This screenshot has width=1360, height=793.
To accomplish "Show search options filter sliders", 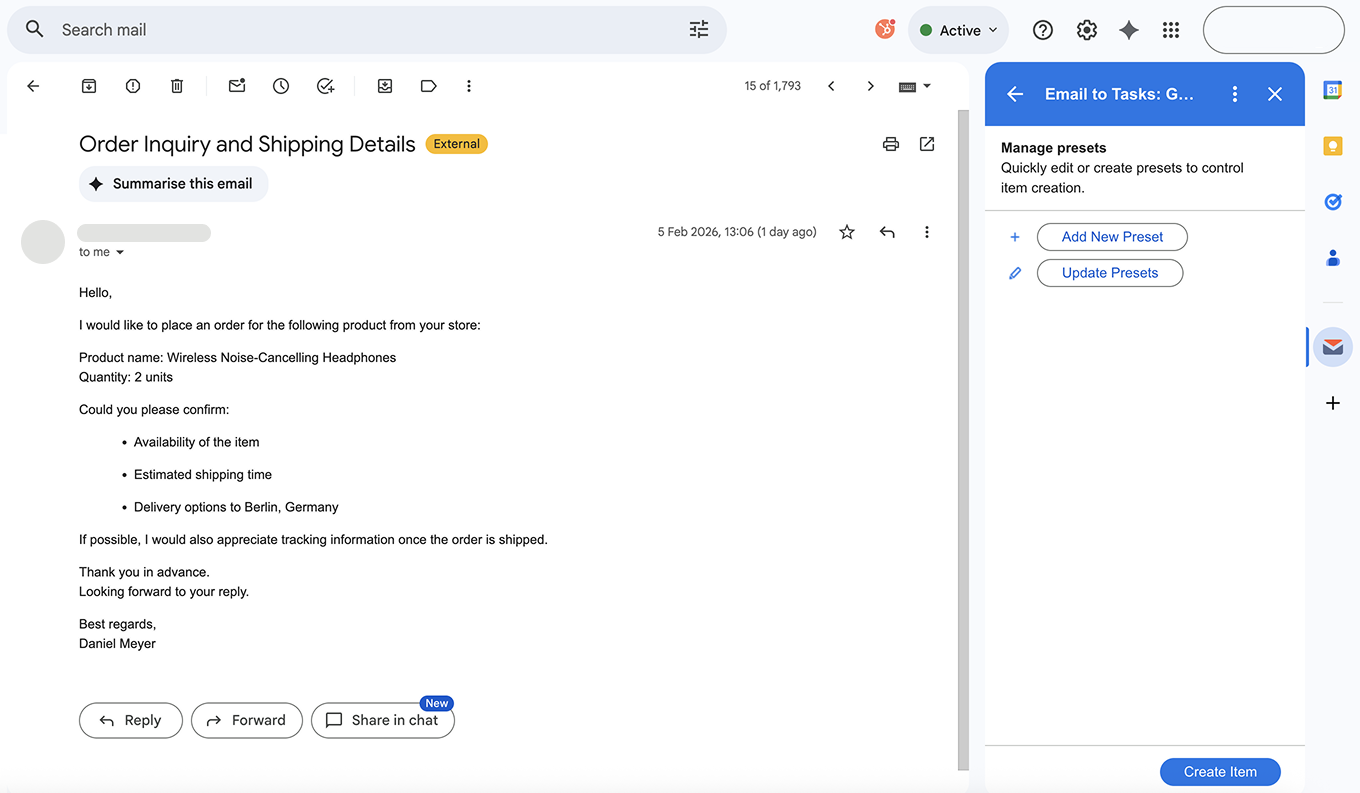I will 699,30.
